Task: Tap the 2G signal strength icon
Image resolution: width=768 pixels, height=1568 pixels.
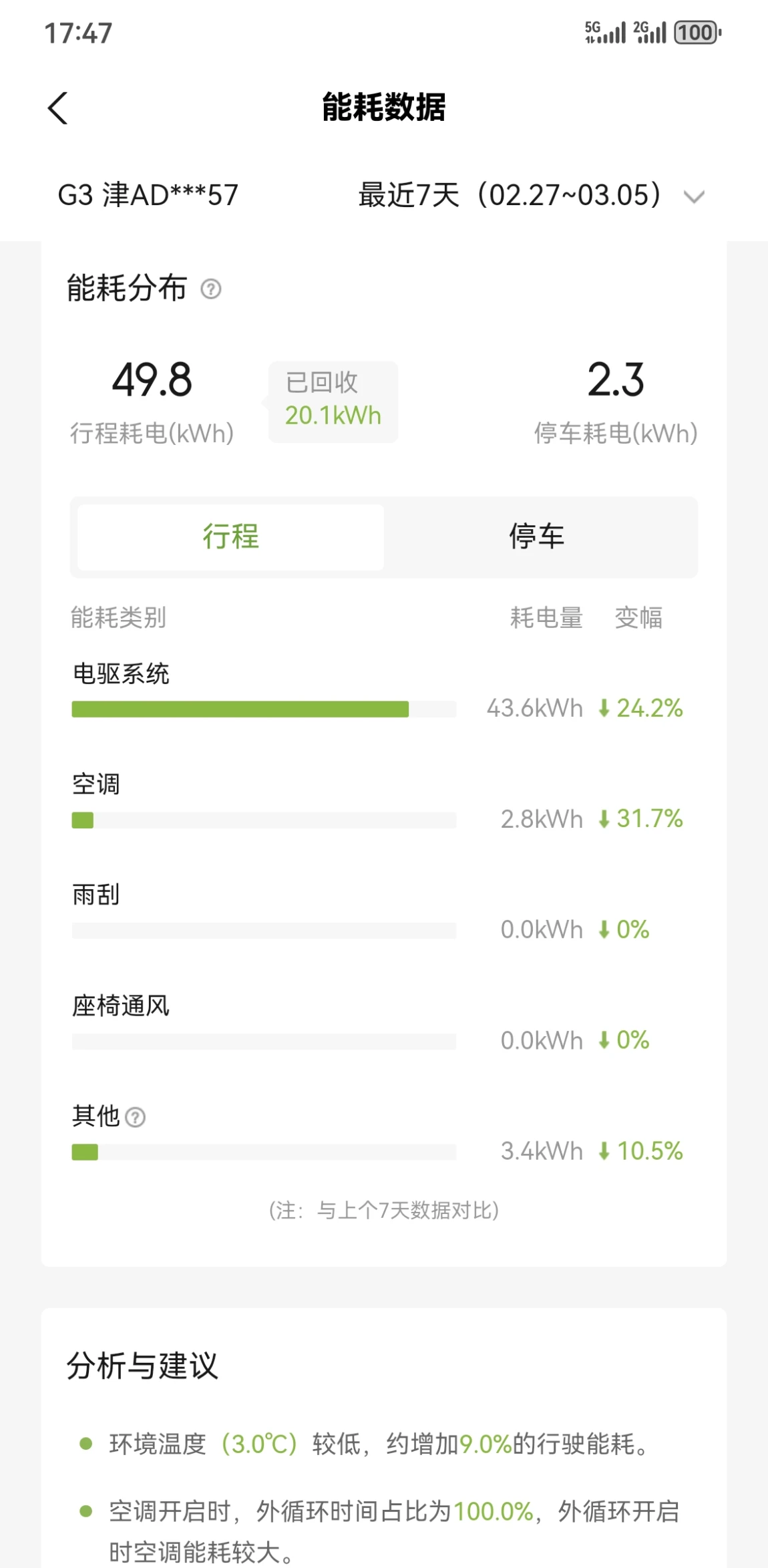Action: [650, 32]
